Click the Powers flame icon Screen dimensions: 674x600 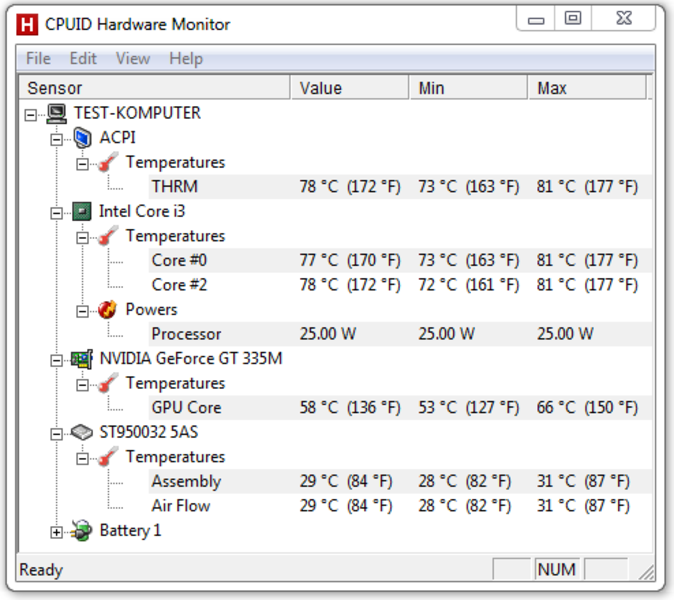click(x=107, y=309)
